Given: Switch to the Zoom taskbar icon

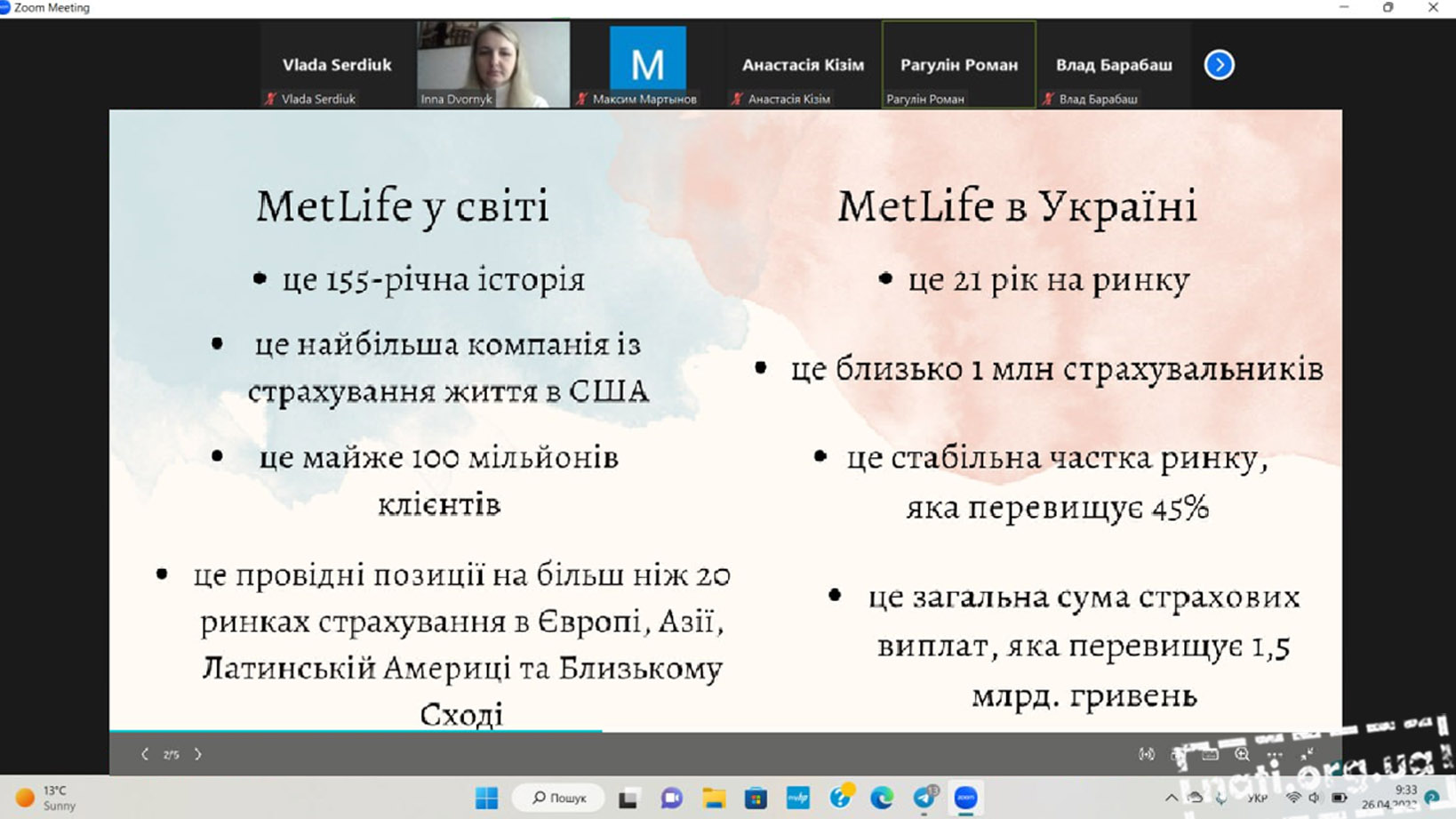Looking at the screenshot, I should [966, 798].
